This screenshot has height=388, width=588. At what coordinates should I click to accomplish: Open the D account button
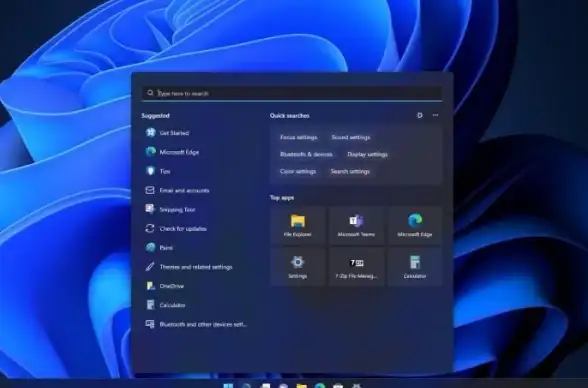tap(420, 115)
